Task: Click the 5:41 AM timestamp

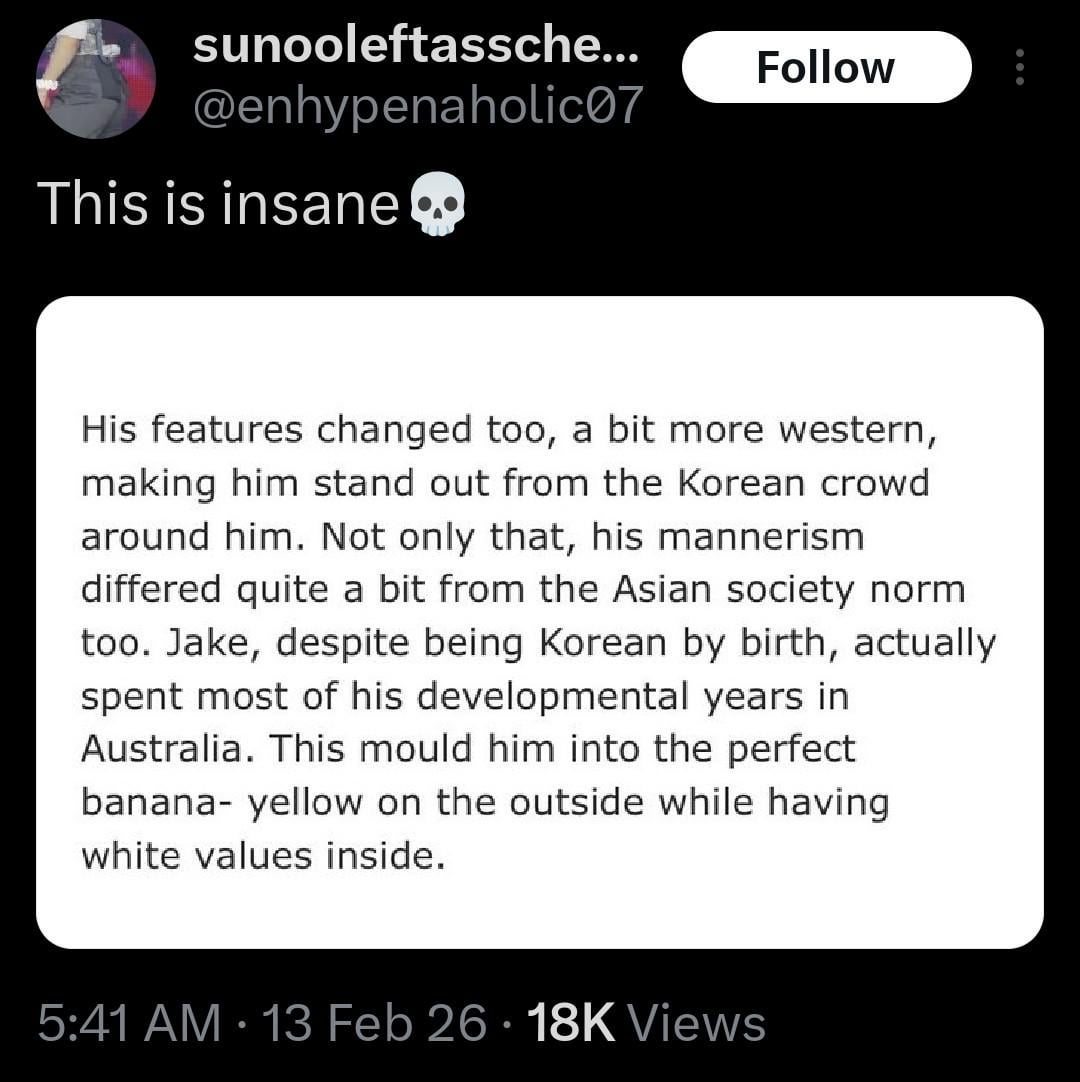Action: [129, 1024]
